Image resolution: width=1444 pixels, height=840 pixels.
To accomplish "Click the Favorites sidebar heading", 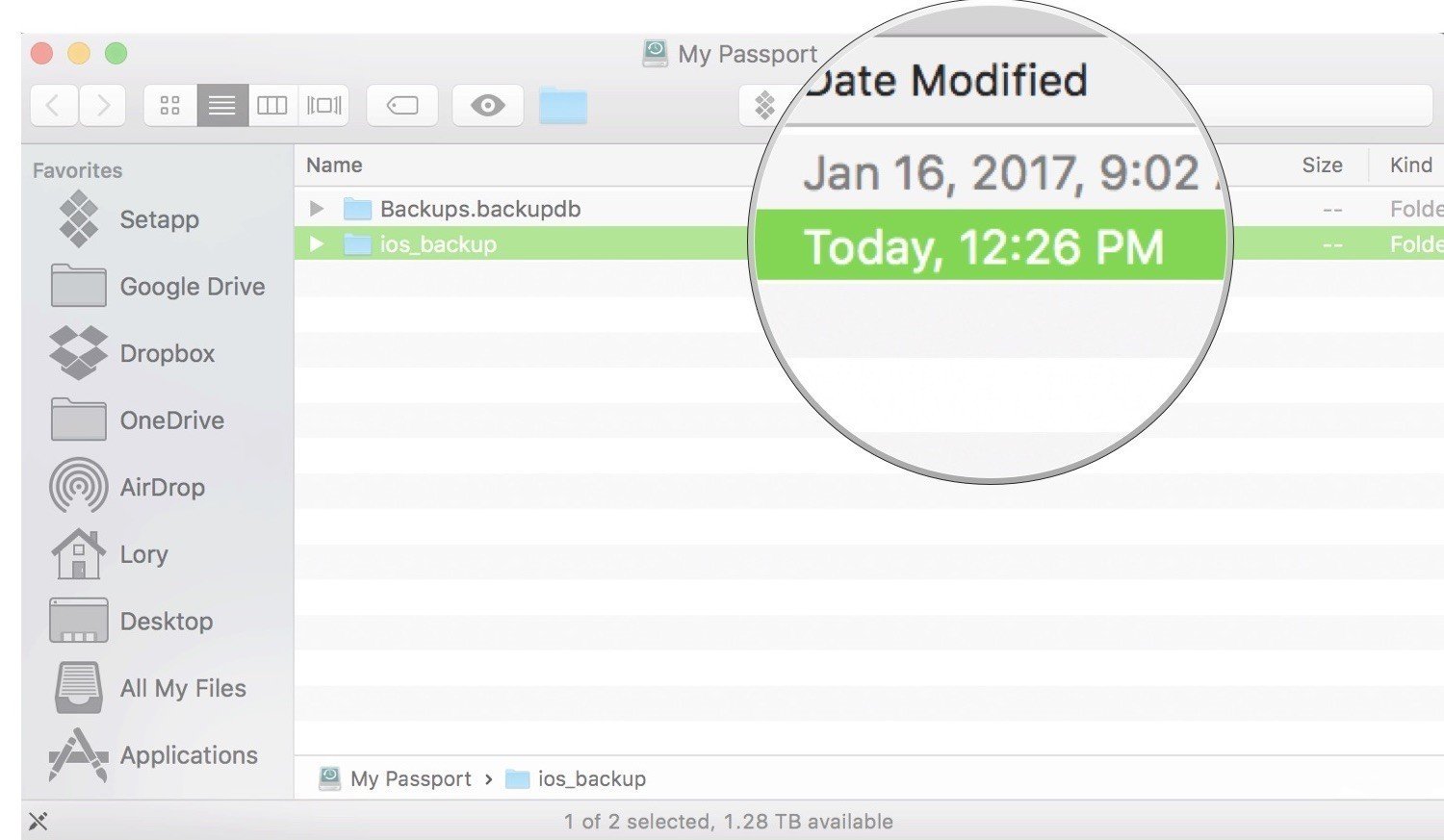I will 78,170.
